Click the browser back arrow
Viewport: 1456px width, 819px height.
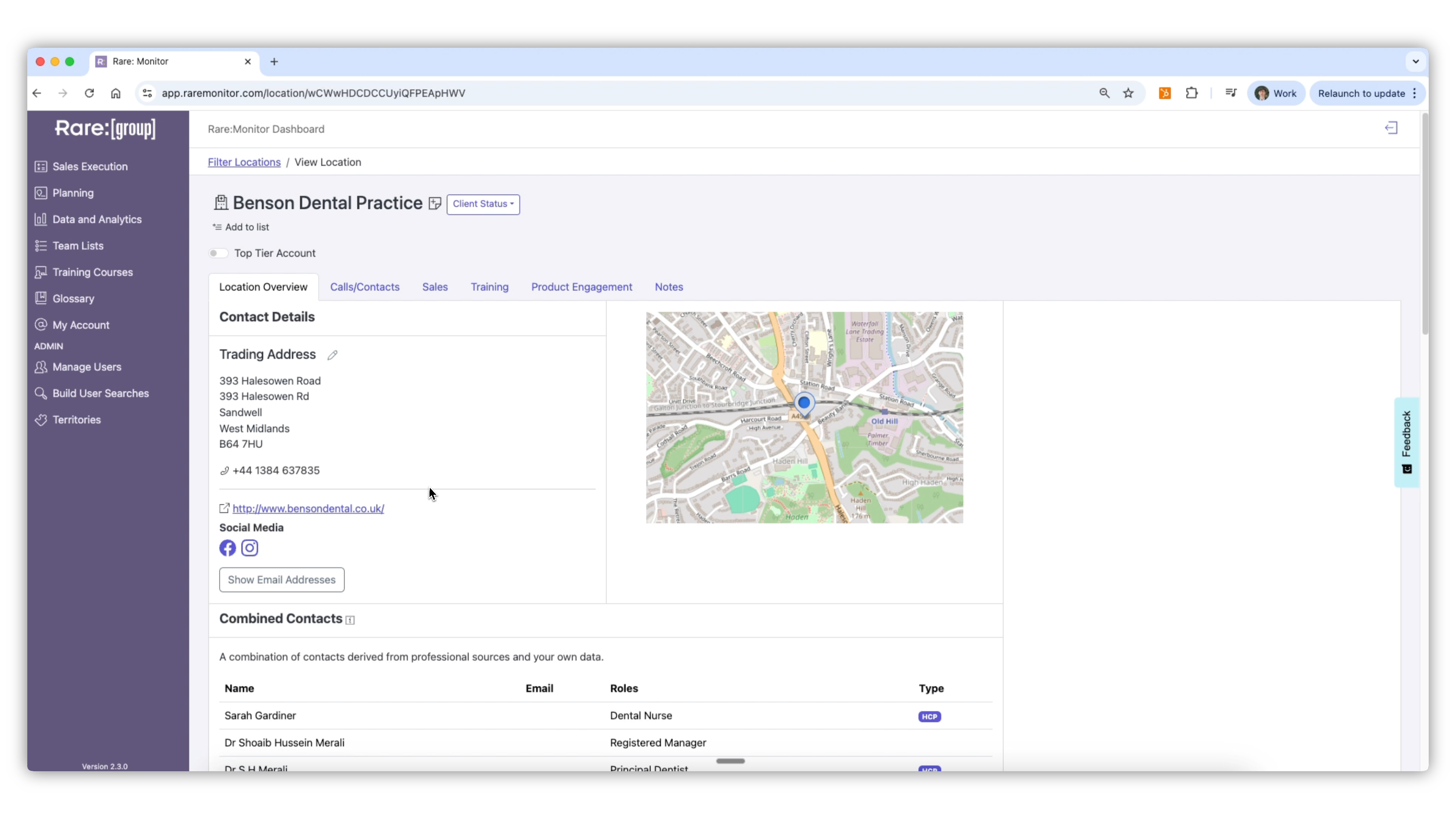(x=37, y=93)
